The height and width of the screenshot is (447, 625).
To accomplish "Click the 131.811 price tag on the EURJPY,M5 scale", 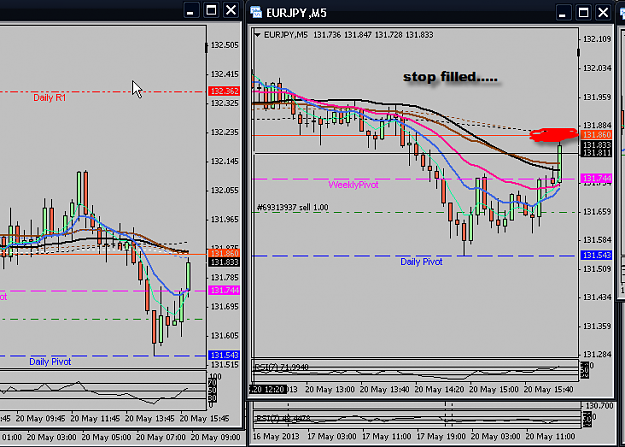I will (596, 153).
